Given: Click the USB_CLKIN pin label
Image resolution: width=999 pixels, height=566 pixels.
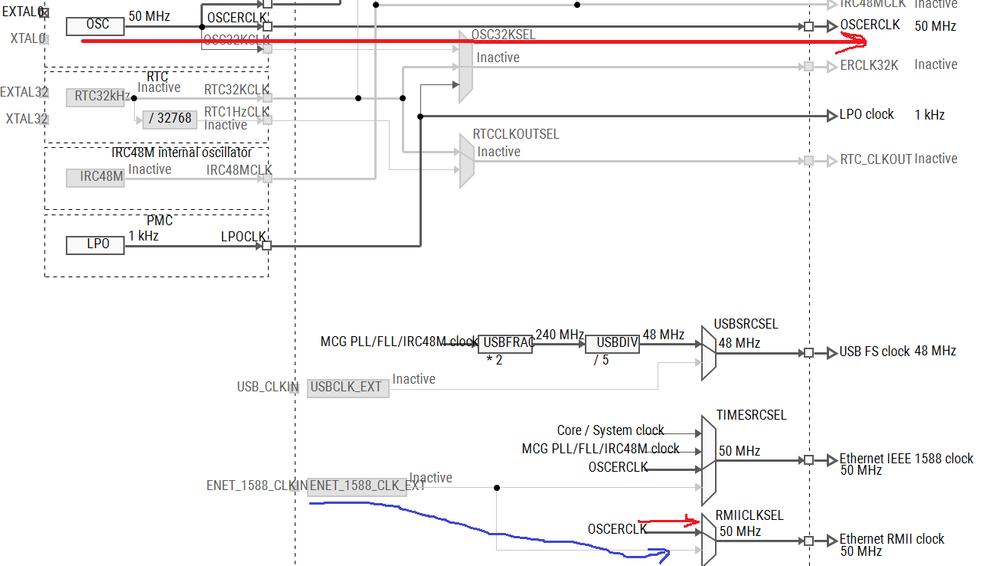Looking at the screenshot, I should coord(268,388).
